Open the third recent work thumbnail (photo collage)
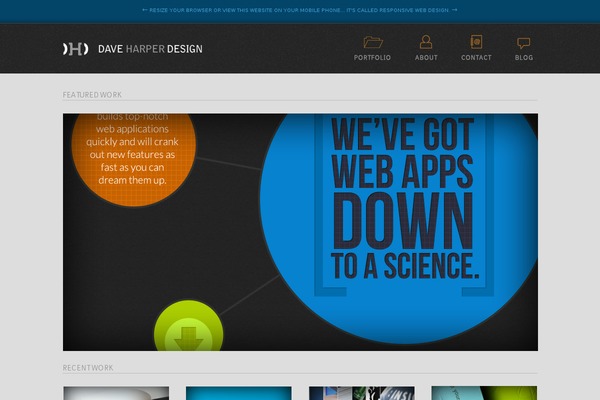 [x=362, y=393]
